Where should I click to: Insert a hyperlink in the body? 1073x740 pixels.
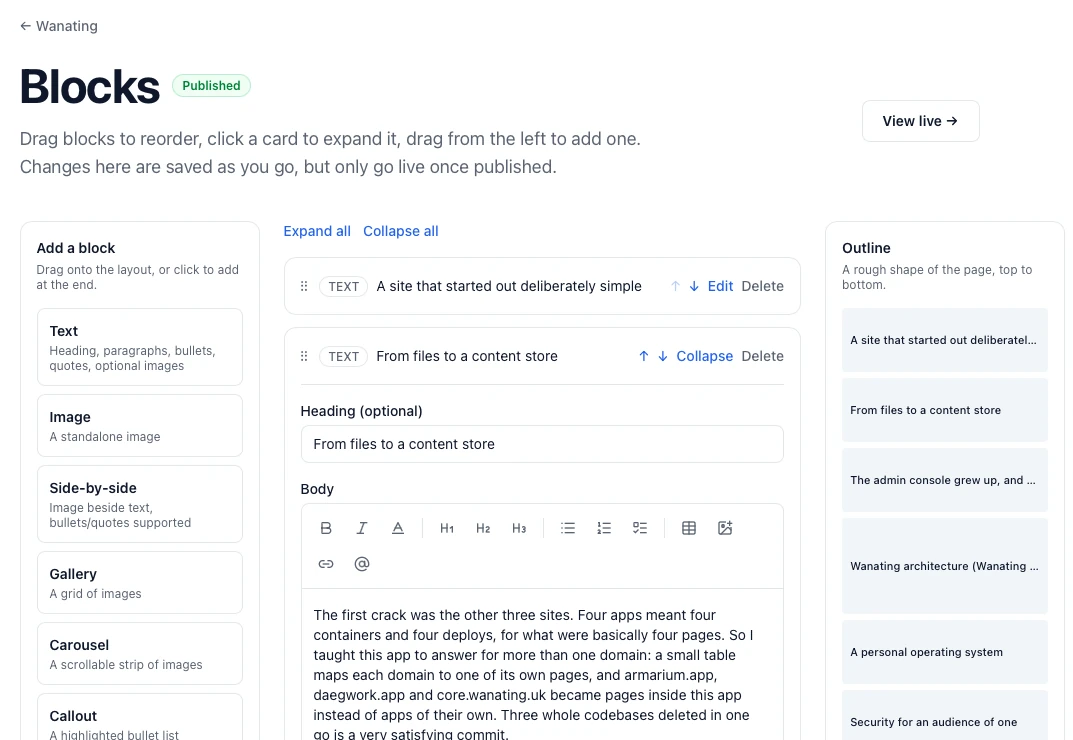coord(326,563)
